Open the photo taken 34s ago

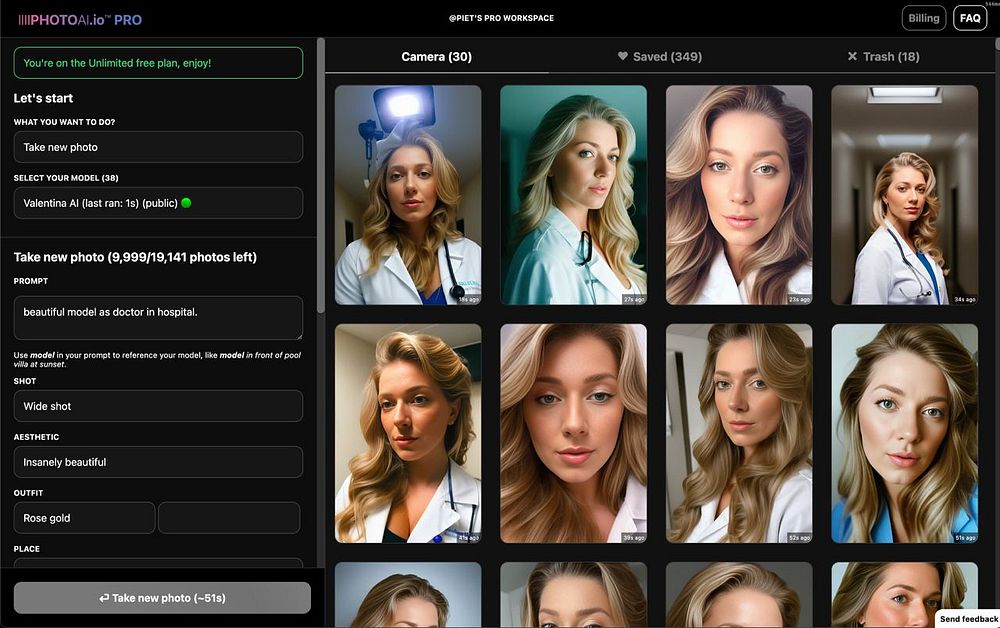tap(904, 195)
